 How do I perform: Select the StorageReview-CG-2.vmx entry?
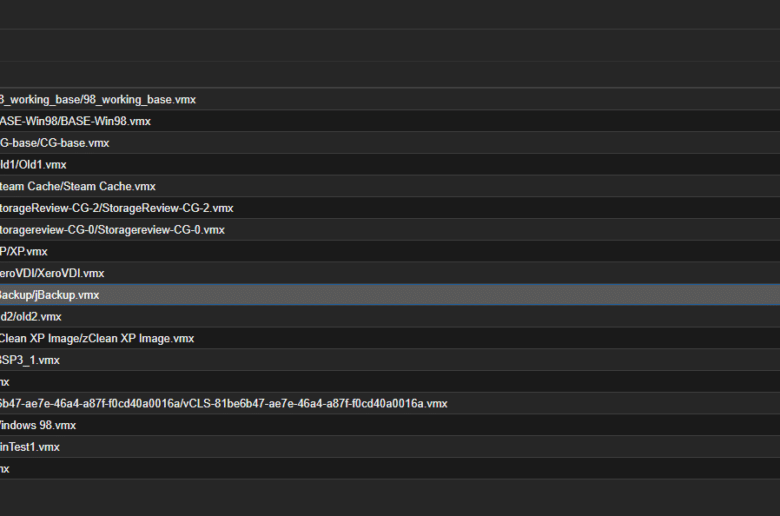390,208
